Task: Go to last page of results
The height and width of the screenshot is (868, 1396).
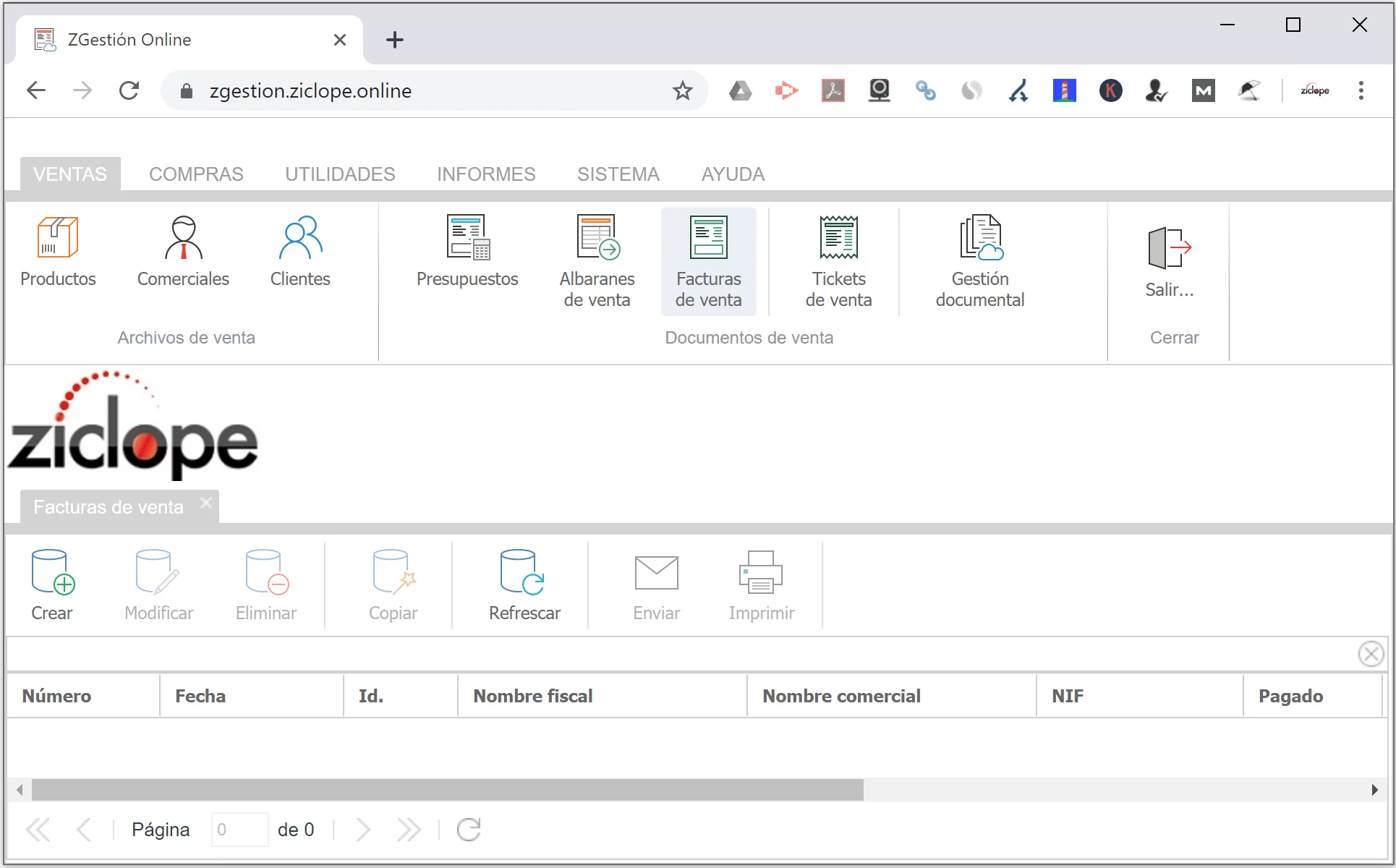Action: pyautogui.click(x=409, y=830)
